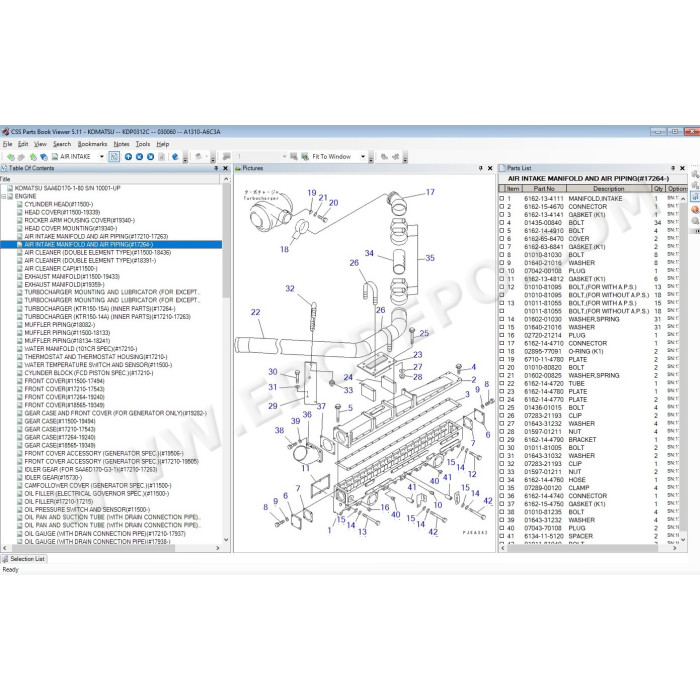
Task: Open the print icon dropdown arrow
Action: 207,156
